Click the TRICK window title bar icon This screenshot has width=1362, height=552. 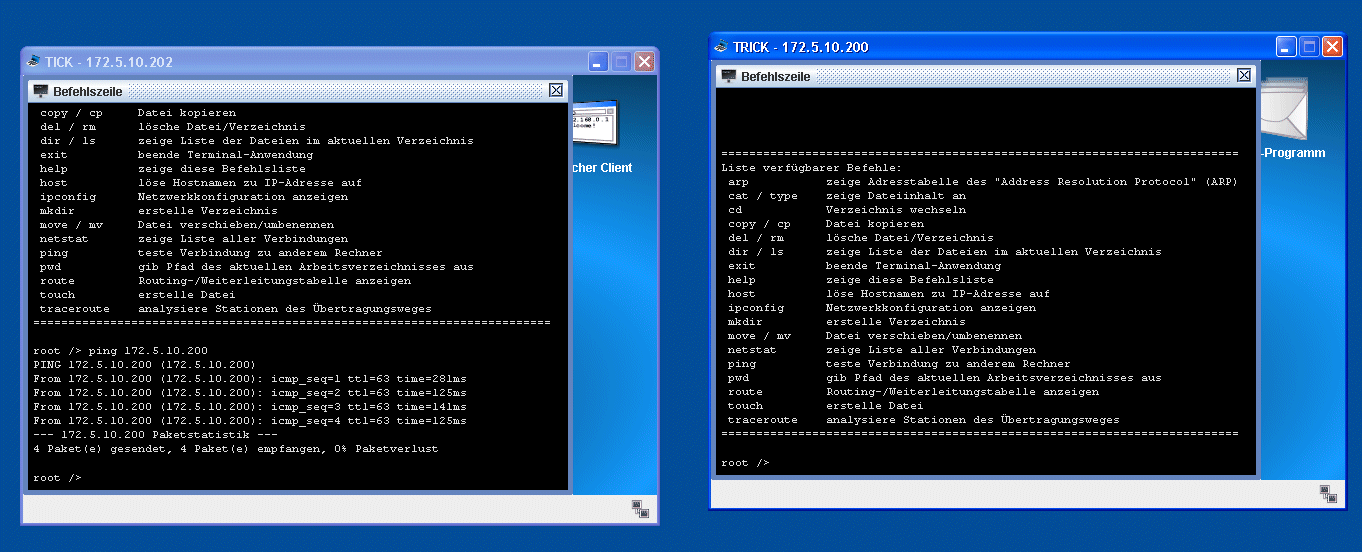pyautogui.click(x=720, y=47)
